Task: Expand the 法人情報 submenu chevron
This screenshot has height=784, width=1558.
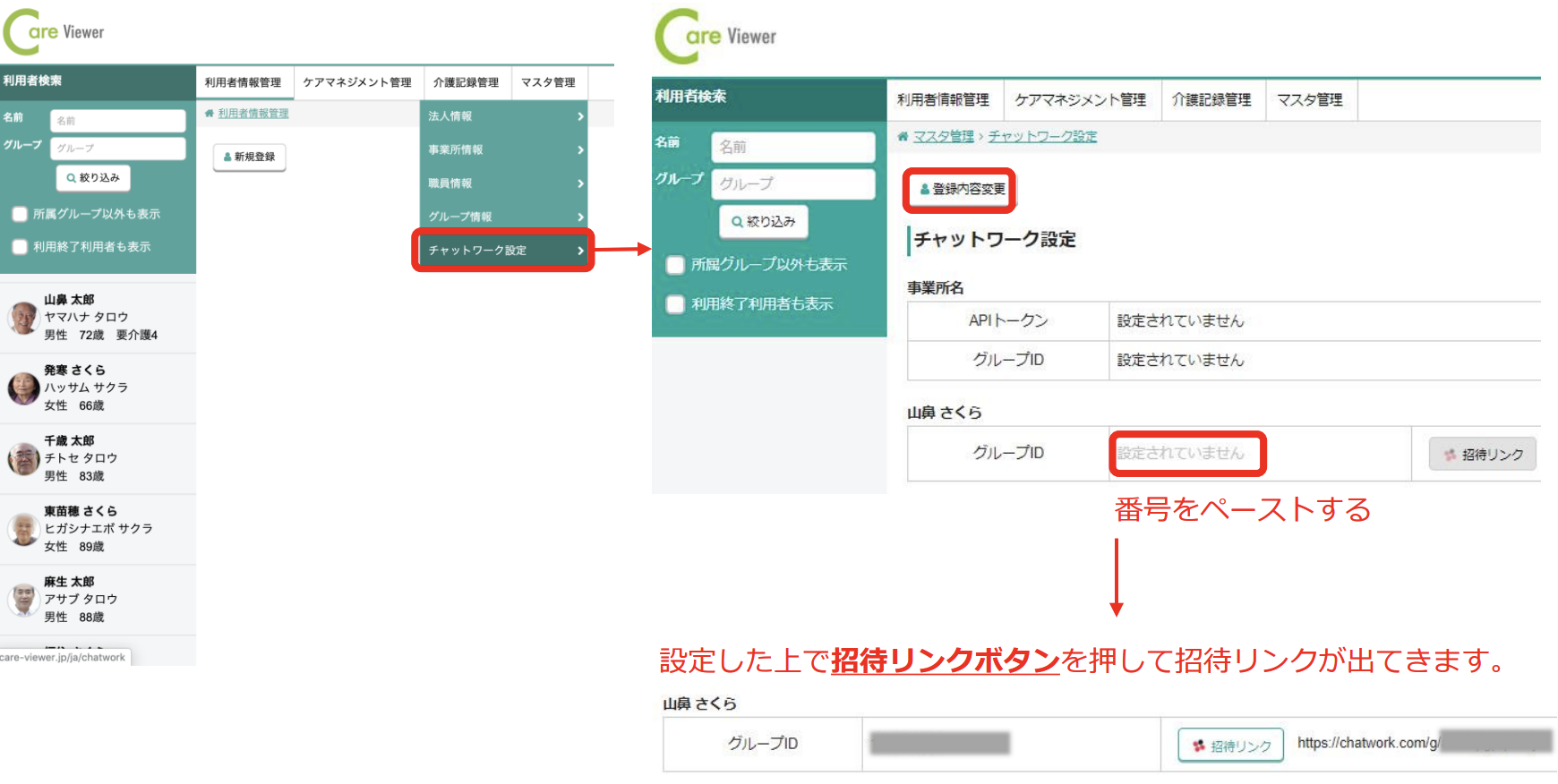Action: coord(580,116)
